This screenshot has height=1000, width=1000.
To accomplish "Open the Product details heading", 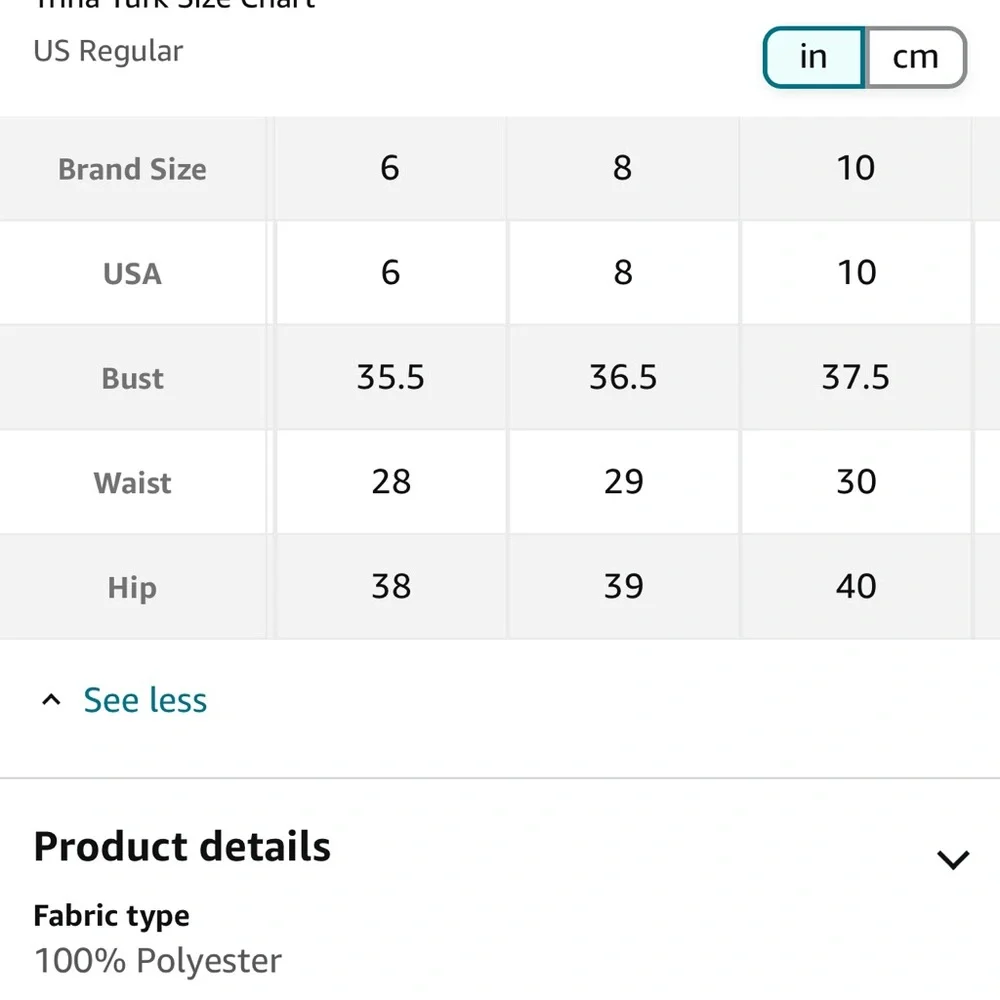I will pos(182,846).
